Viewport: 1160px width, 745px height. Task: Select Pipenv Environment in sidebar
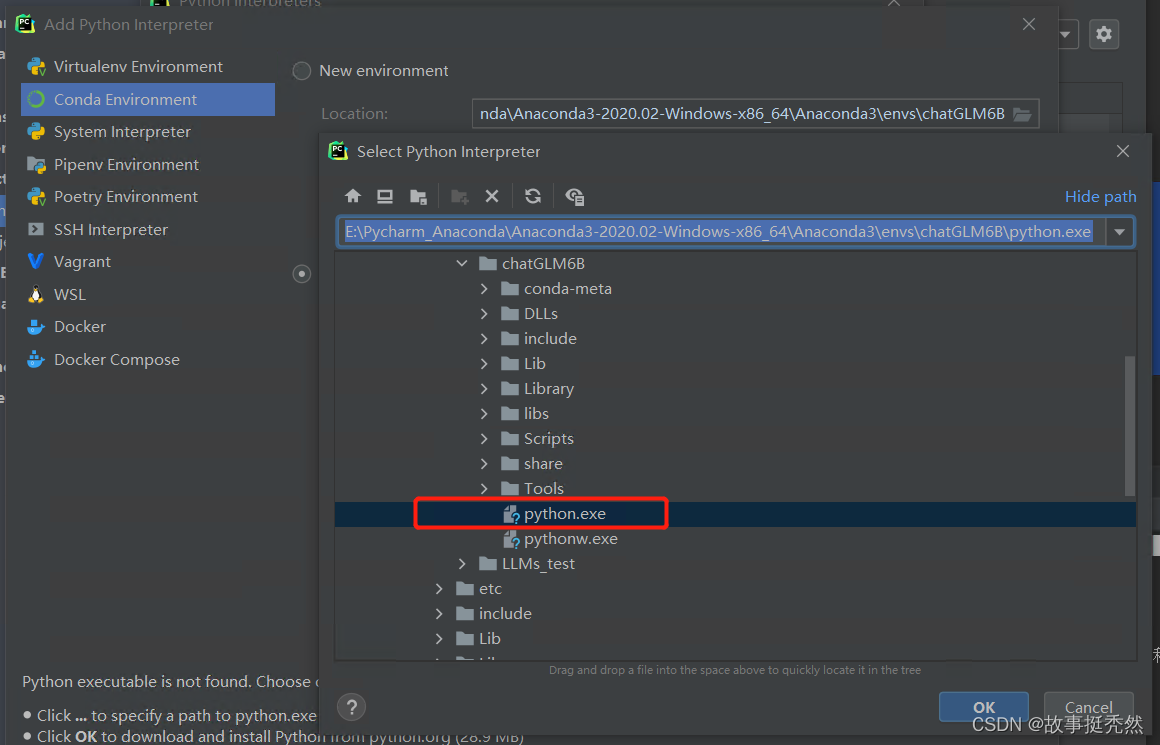[x=148, y=164]
